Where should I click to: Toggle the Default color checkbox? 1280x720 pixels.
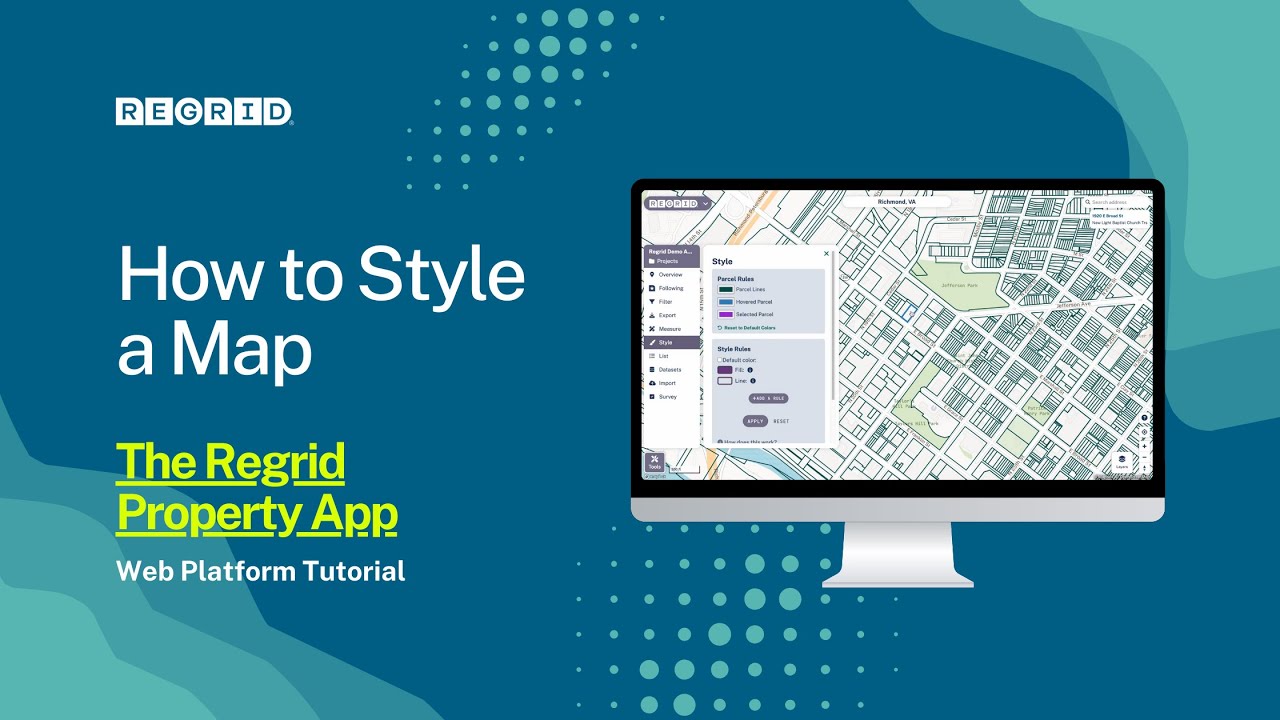tap(720, 360)
